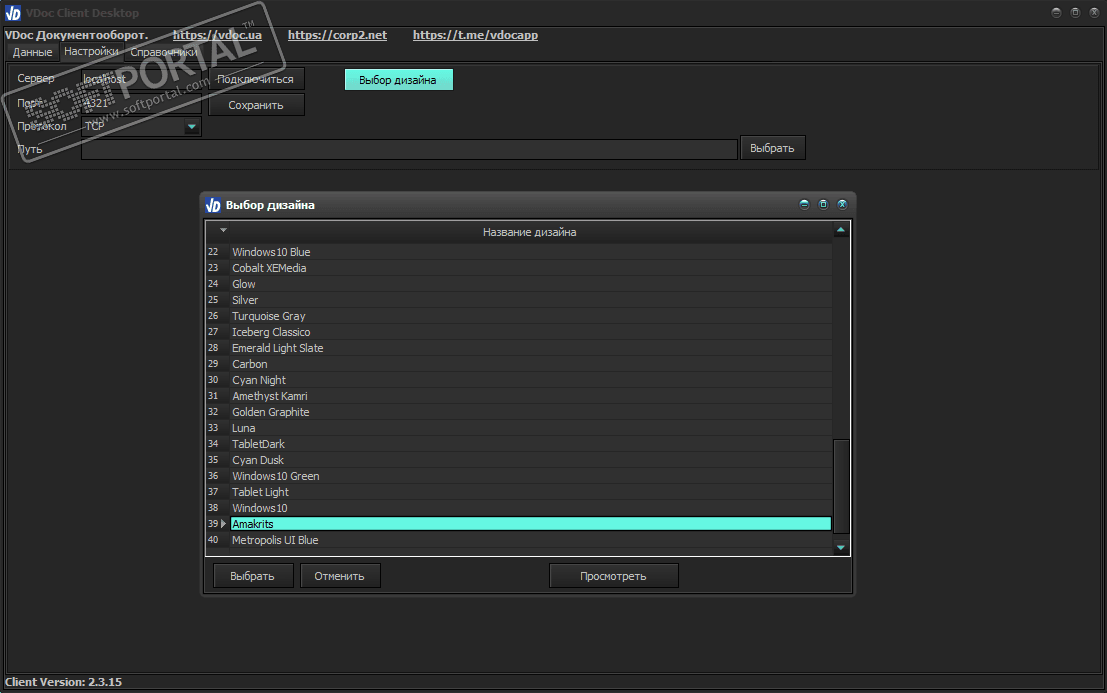Viewport: 1107px width, 693px height.
Task: Select the Cobalt XEMedia design row
Action: pos(519,268)
